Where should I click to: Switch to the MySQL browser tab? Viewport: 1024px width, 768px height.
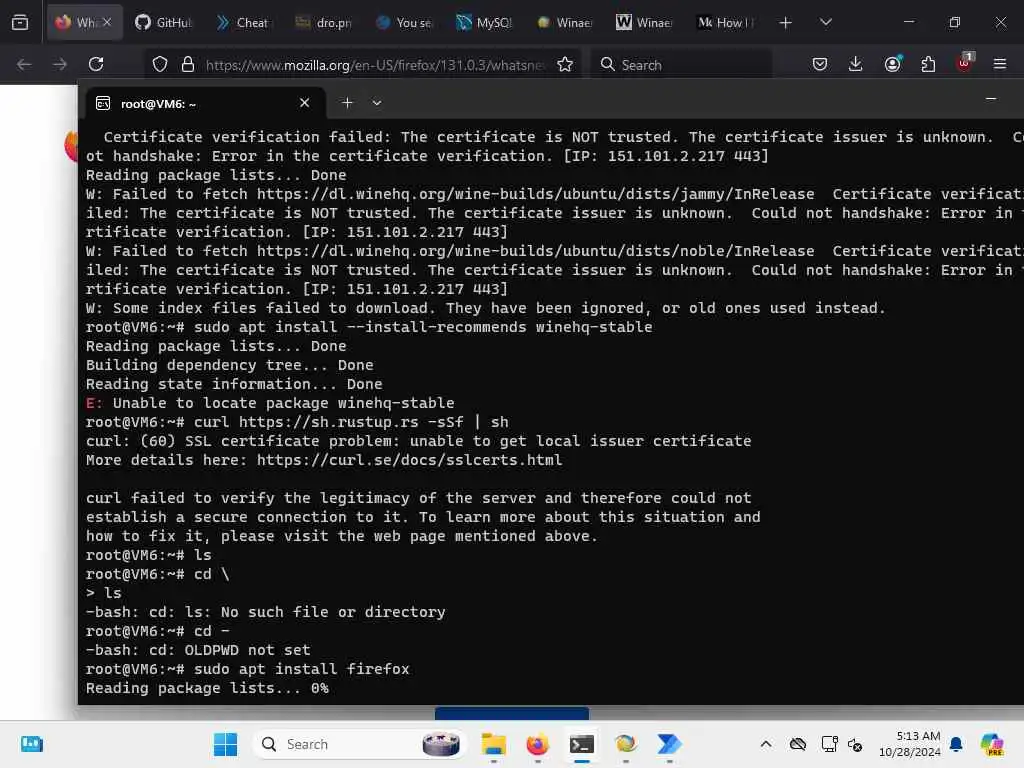[483, 22]
